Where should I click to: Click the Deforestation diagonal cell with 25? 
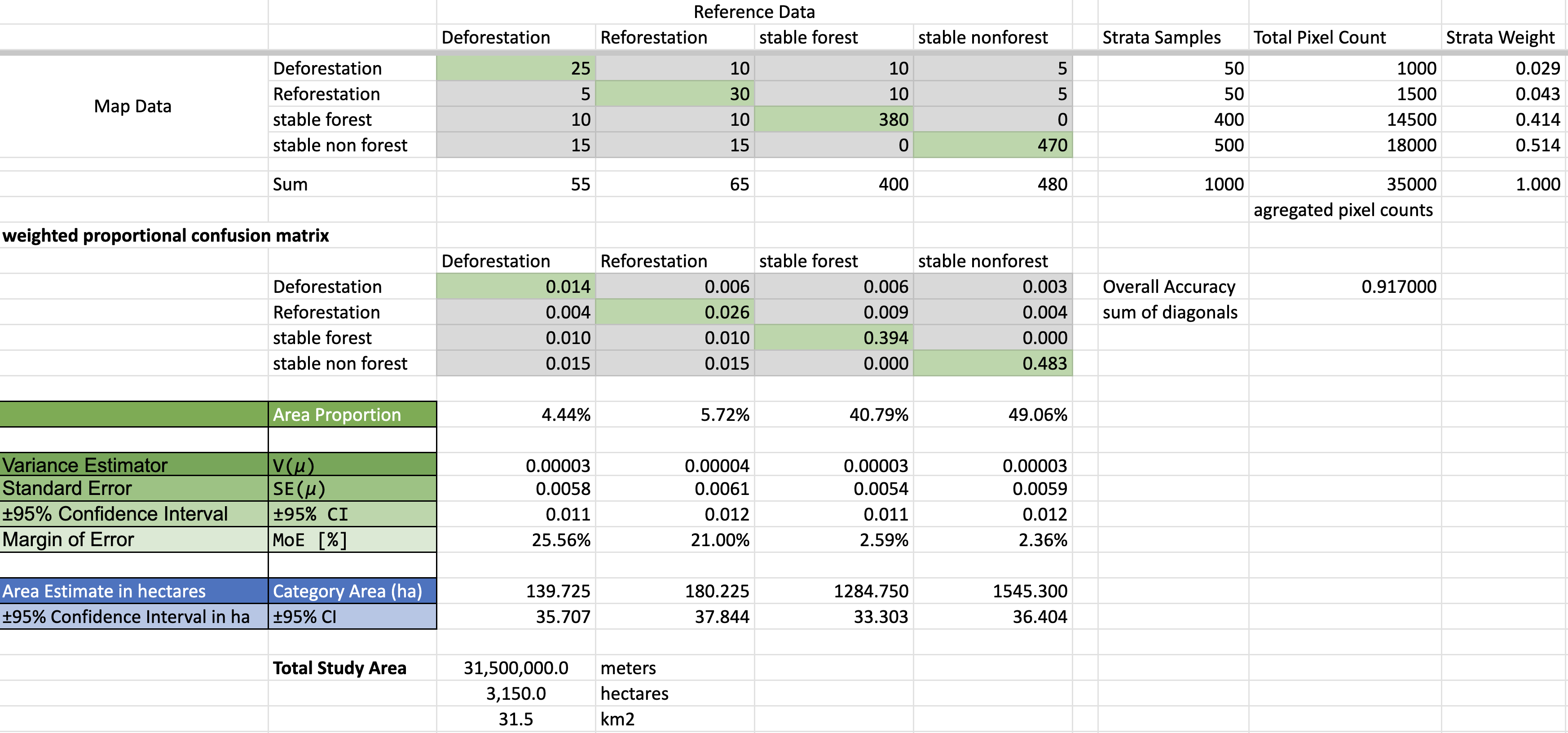pyautogui.click(x=515, y=68)
